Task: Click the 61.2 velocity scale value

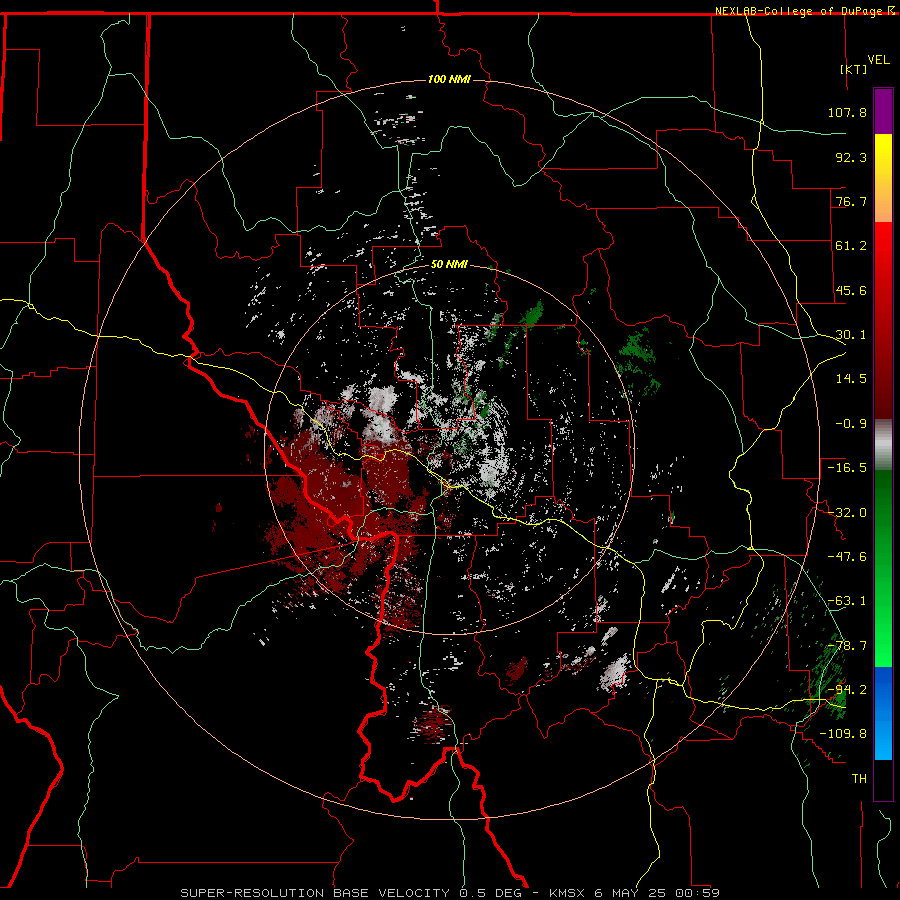Action: (851, 246)
